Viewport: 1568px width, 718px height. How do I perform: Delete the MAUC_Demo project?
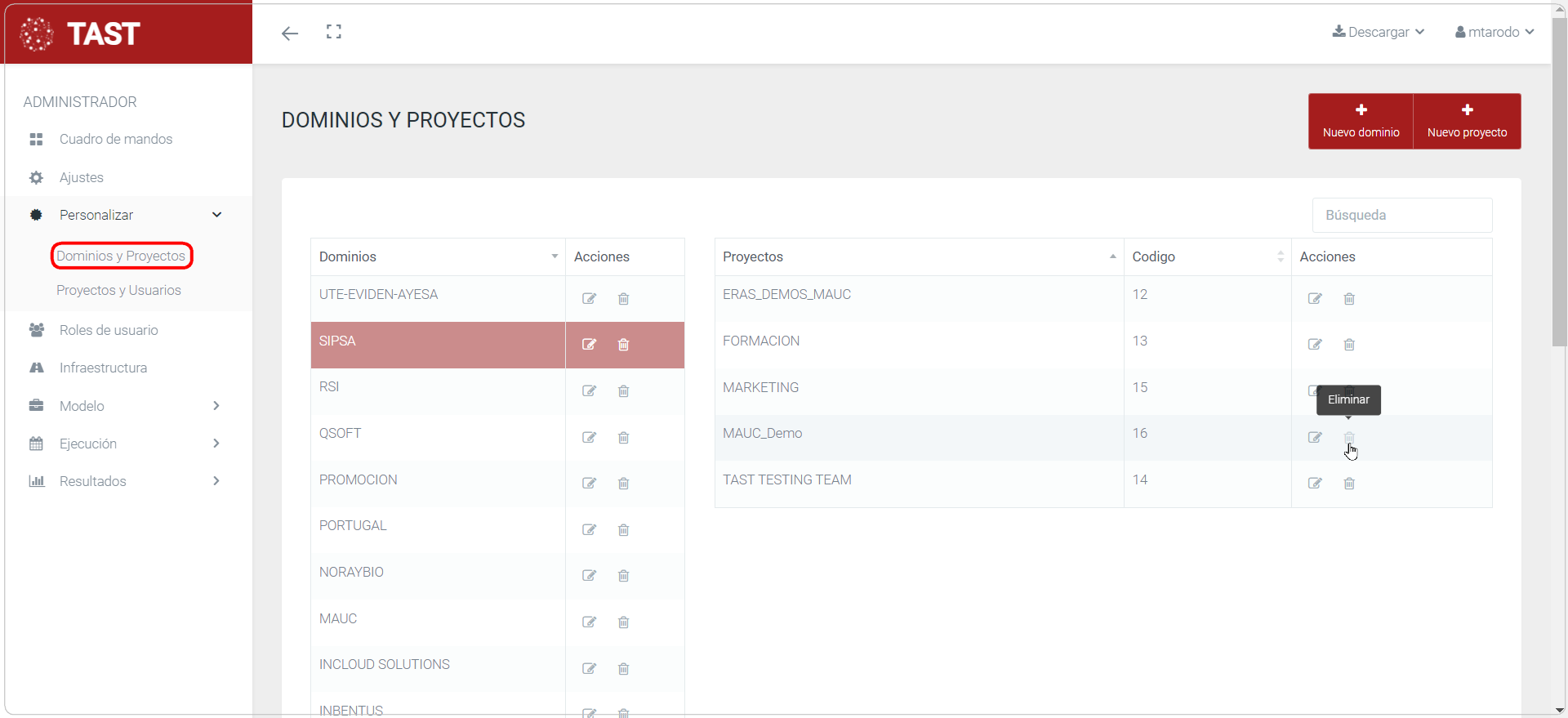(1349, 438)
